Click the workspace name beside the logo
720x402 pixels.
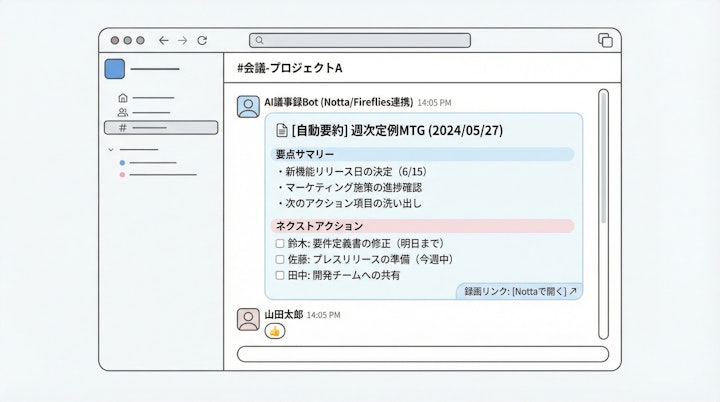(x=155, y=69)
